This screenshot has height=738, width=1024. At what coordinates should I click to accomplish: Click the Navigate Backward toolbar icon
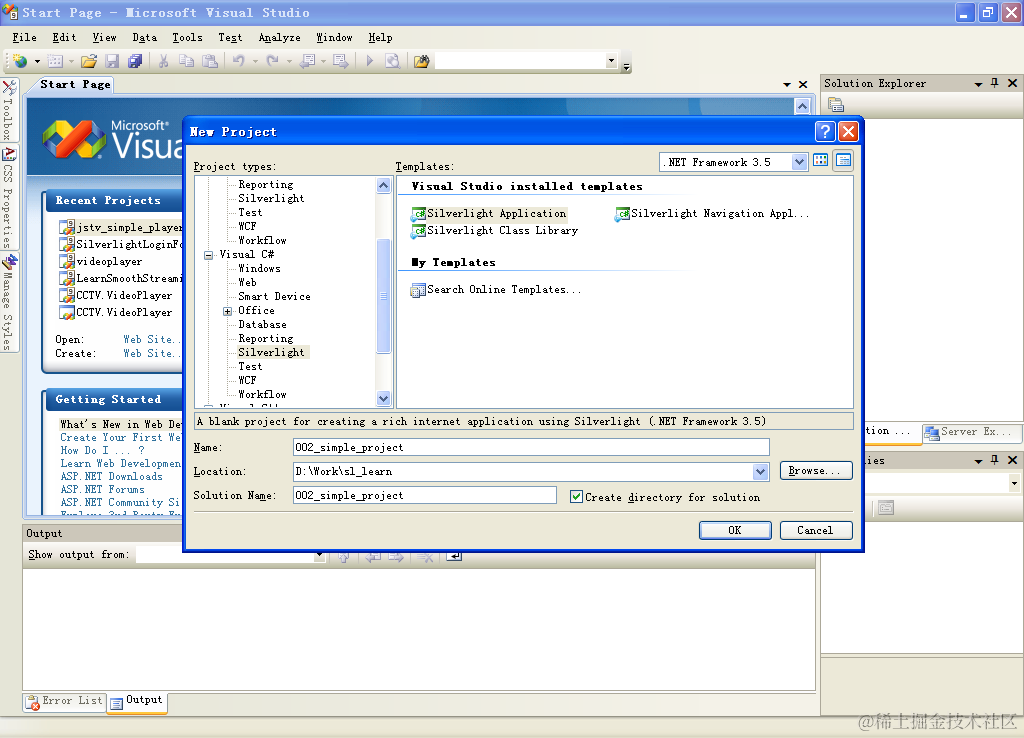[307, 61]
